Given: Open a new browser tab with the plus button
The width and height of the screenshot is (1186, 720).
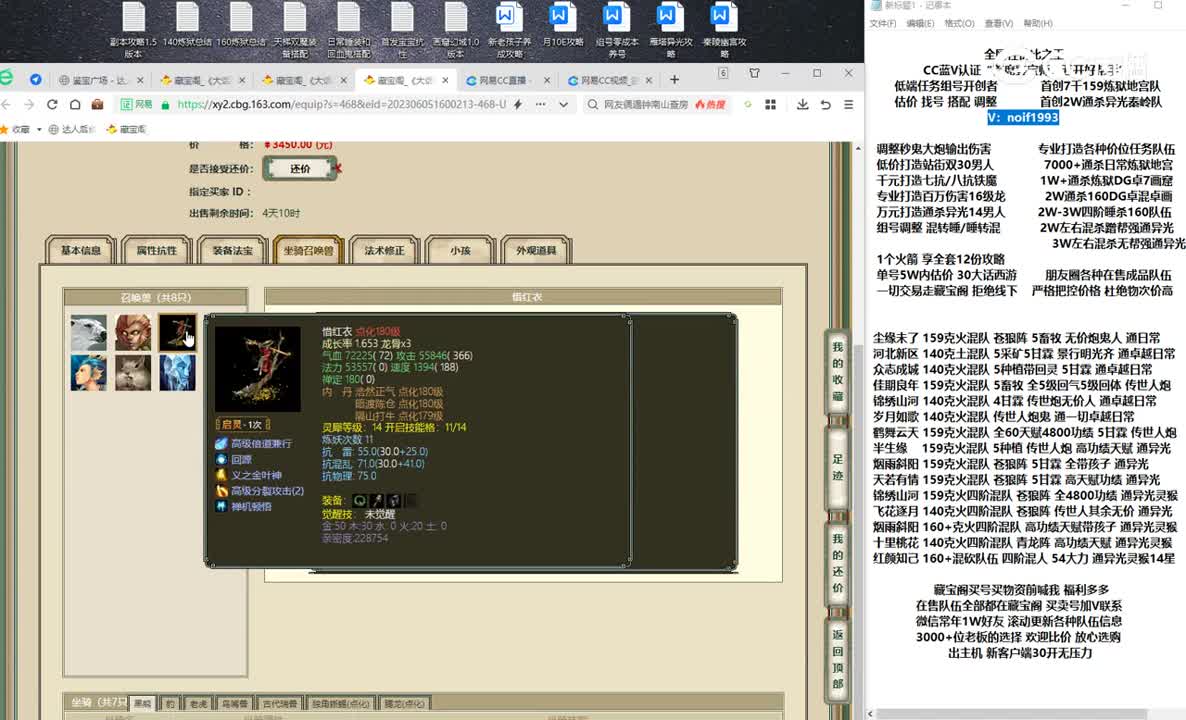Looking at the screenshot, I should pos(674,79).
